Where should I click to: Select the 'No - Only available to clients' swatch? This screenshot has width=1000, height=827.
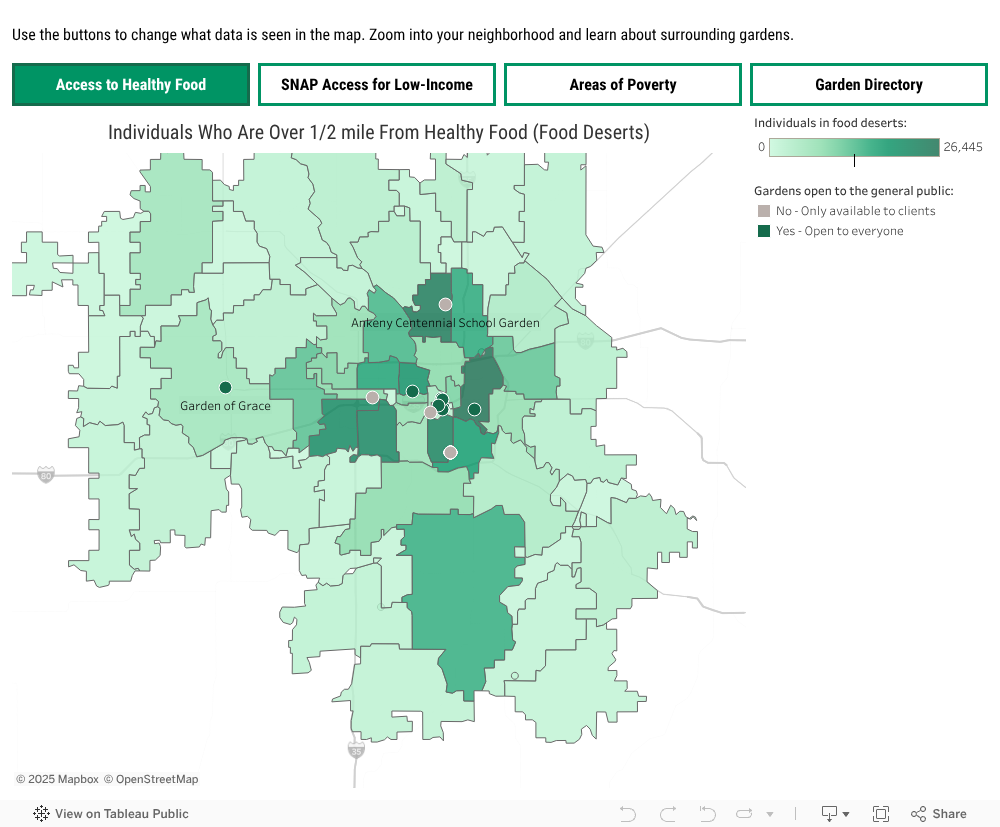763,211
